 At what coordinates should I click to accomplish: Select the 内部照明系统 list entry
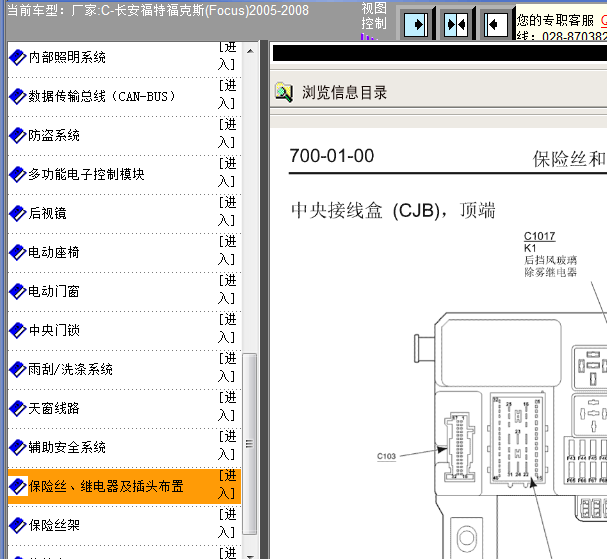click(67, 57)
